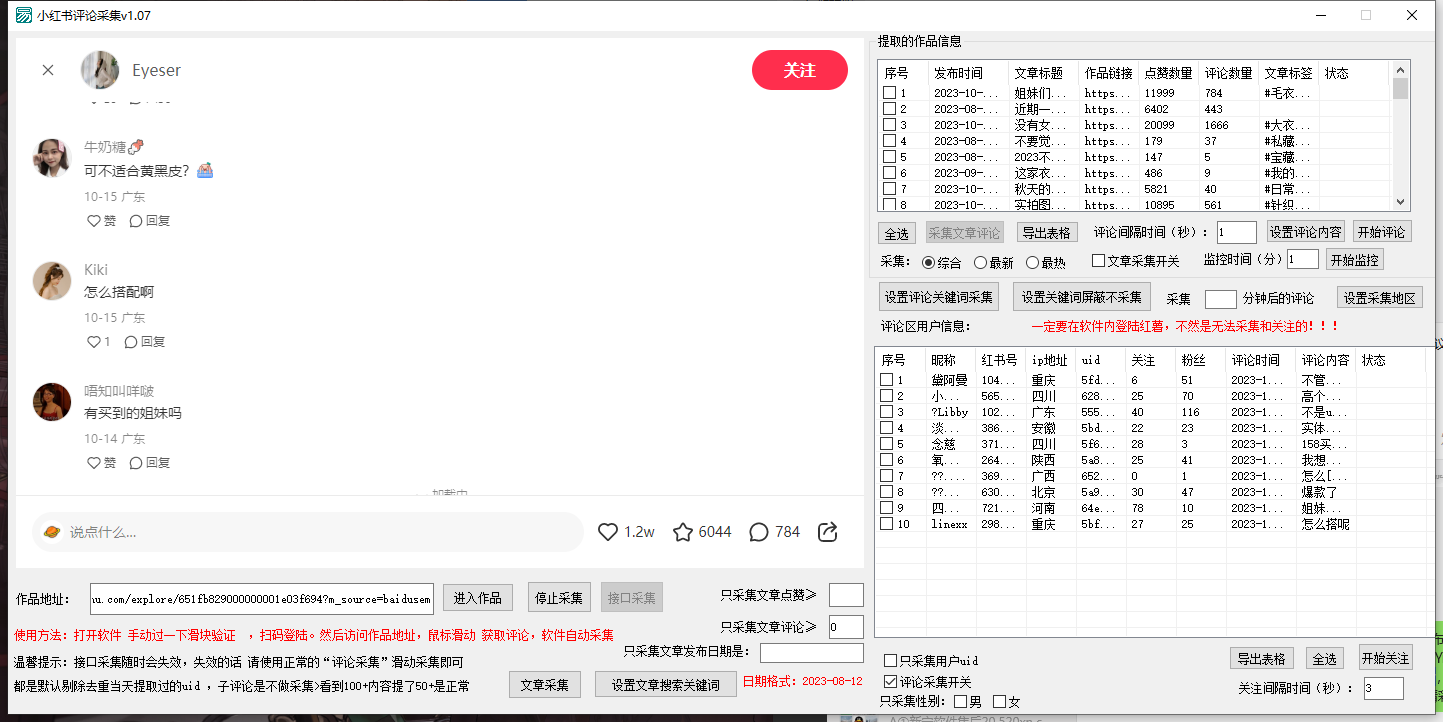Open 设置文章搜索关键词 settings
Image resolution: width=1443 pixels, height=722 pixels.
click(666, 685)
